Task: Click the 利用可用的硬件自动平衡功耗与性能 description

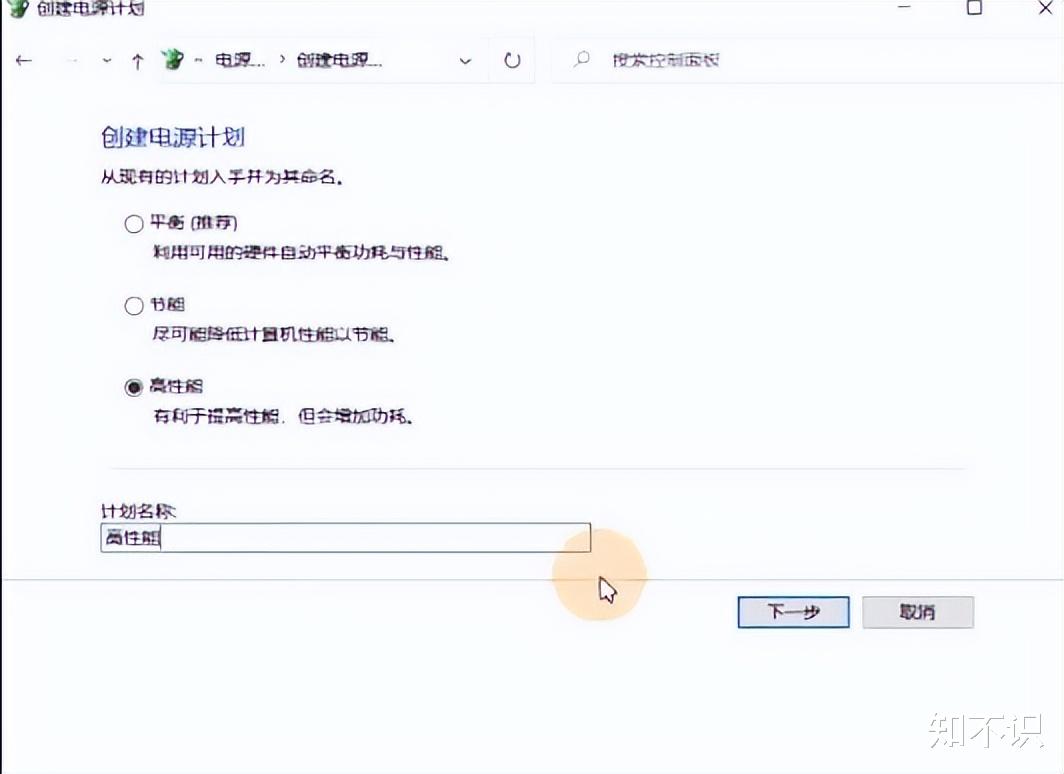Action: point(301,253)
